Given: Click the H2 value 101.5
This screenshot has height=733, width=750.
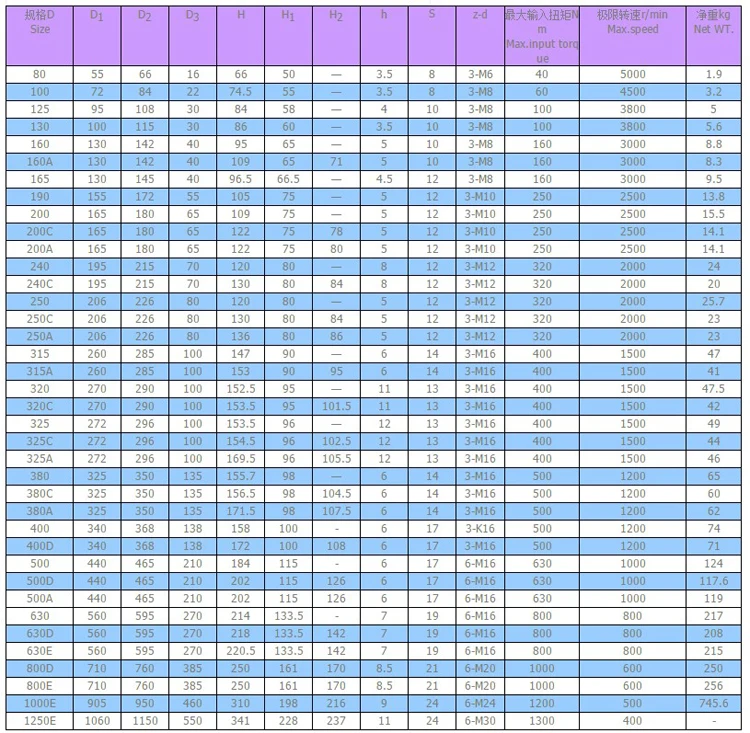Looking at the screenshot, I should 336,406.
